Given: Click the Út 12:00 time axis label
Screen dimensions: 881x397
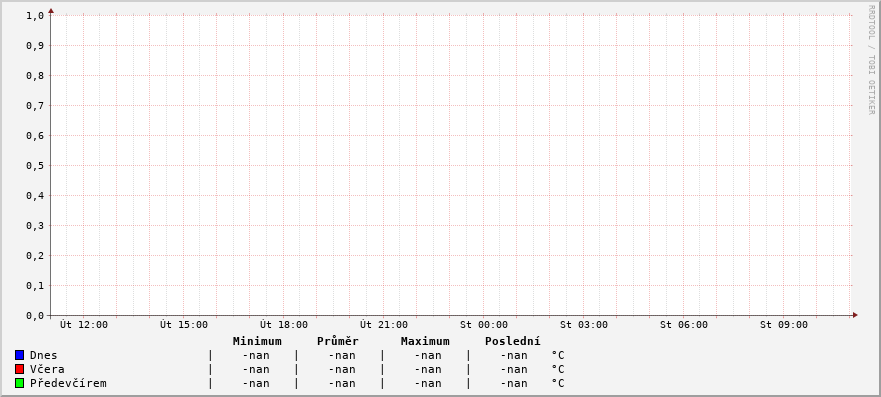Looking at the screenshot, I should click(84, 325).
